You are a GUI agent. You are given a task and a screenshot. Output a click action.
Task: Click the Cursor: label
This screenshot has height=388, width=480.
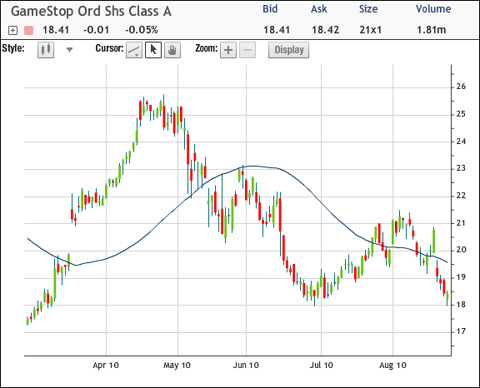point(110,49)
